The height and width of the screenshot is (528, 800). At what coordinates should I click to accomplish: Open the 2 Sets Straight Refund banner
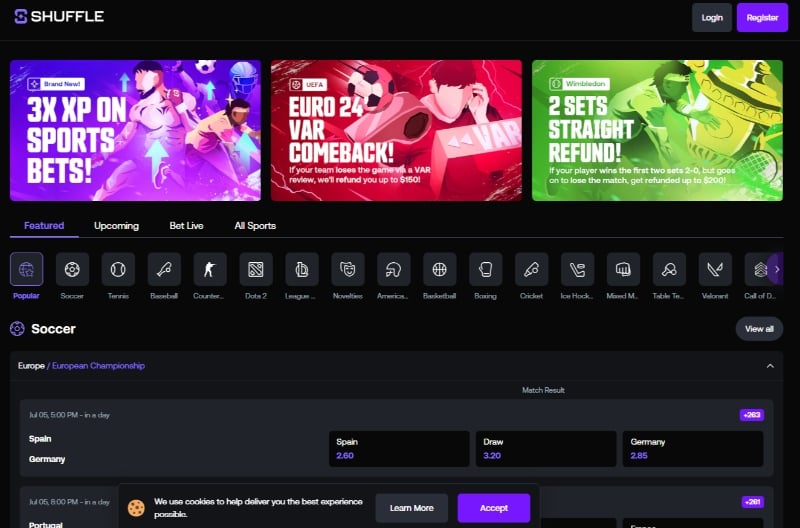657,131
